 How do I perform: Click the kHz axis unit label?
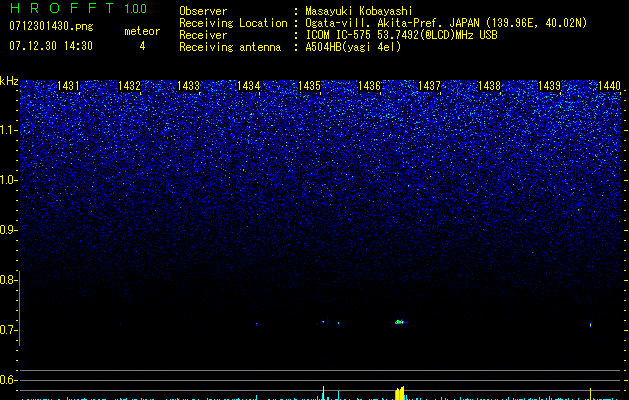(9, 81)
